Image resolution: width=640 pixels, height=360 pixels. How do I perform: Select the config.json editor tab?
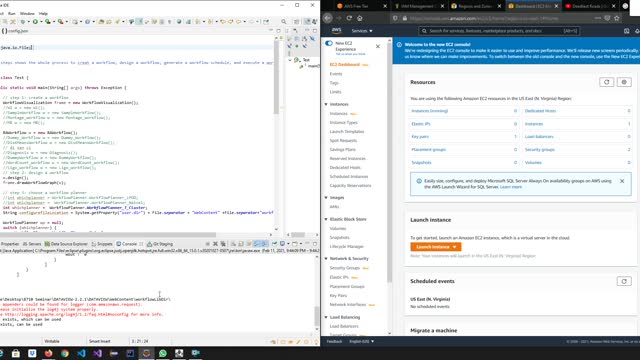[15, 31]
